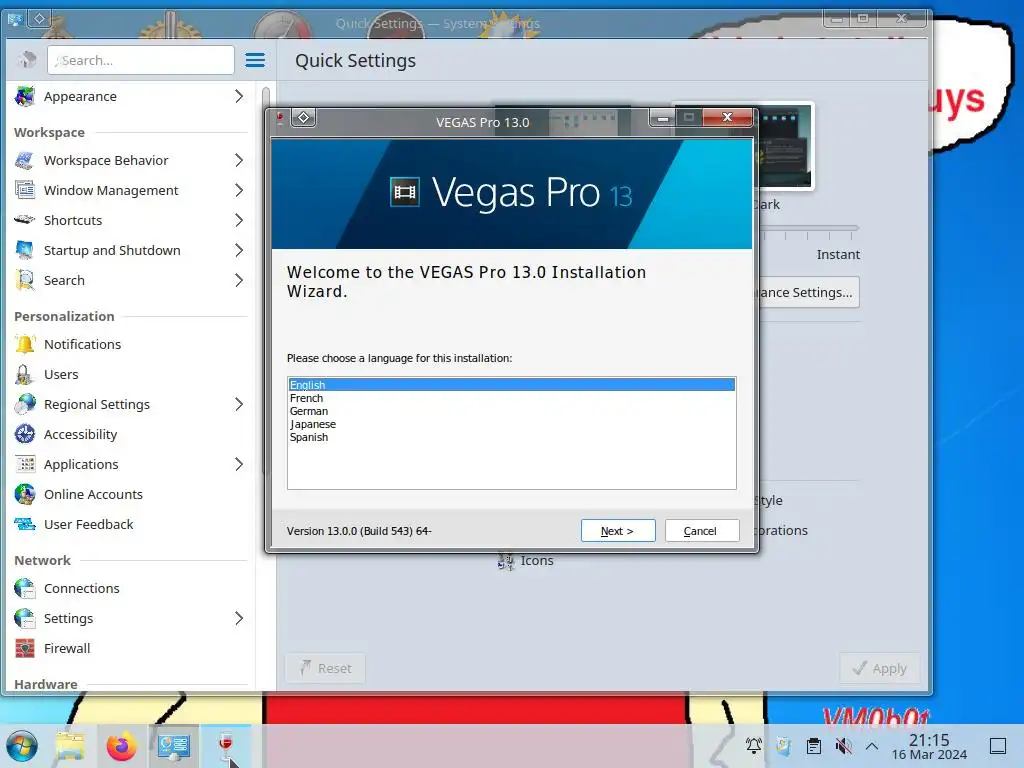
Task: Expand the Appearance chevron arrow
Action: tap(239, 96)
